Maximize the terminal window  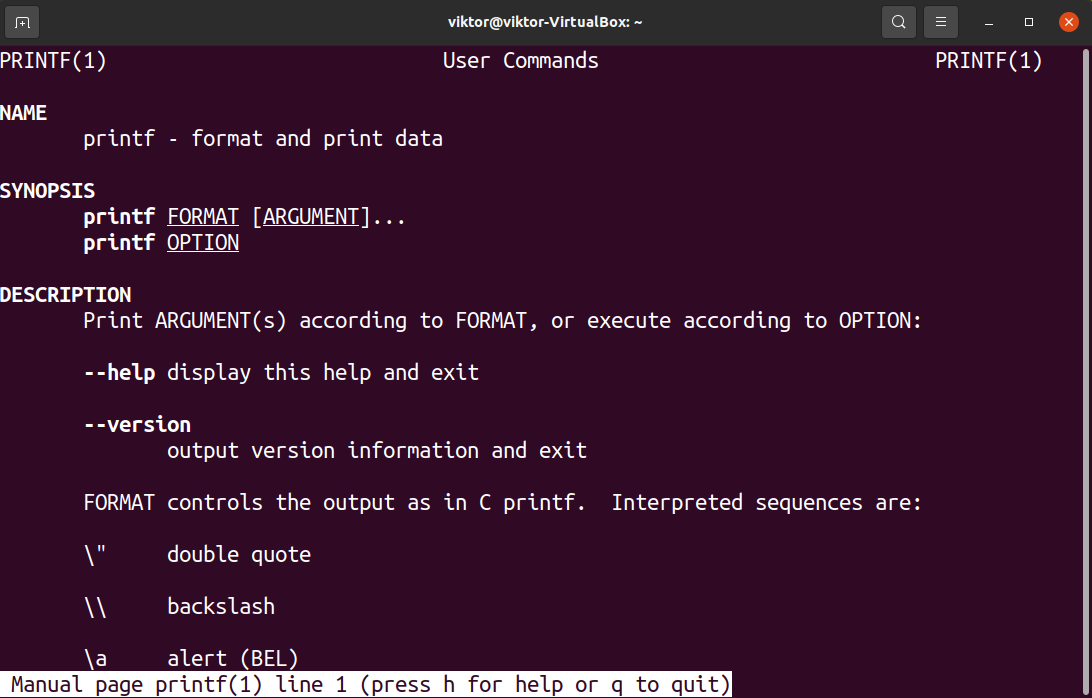1027,21
